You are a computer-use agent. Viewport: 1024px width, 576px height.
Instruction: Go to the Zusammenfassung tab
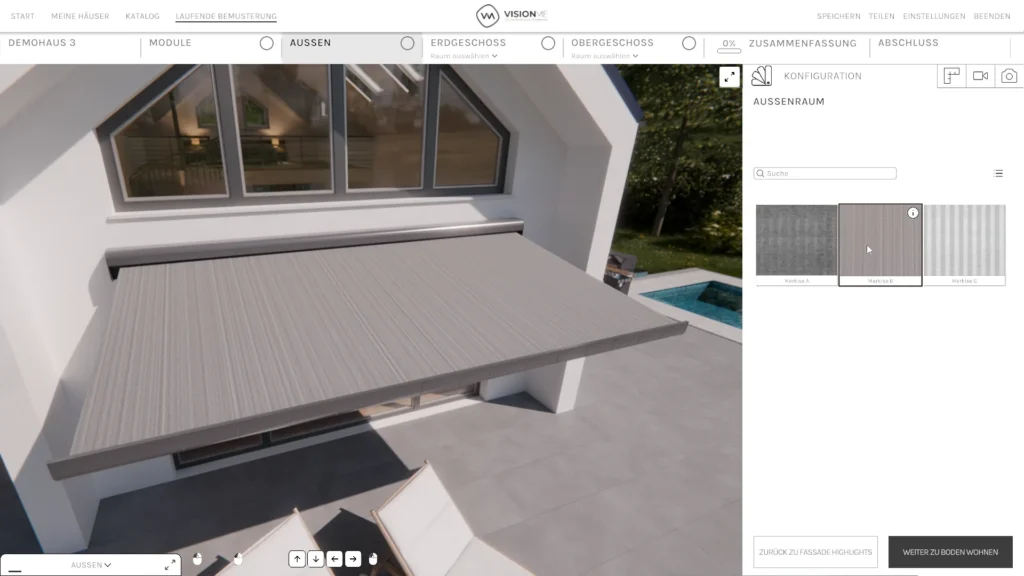(x=802, y=43)
